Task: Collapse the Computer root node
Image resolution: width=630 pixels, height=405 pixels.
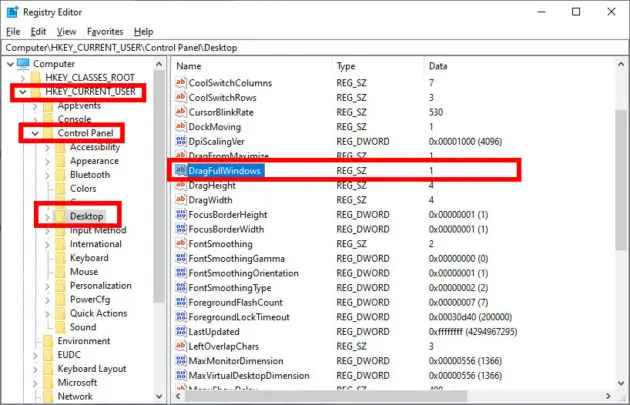Action: (x=10, y=64)
